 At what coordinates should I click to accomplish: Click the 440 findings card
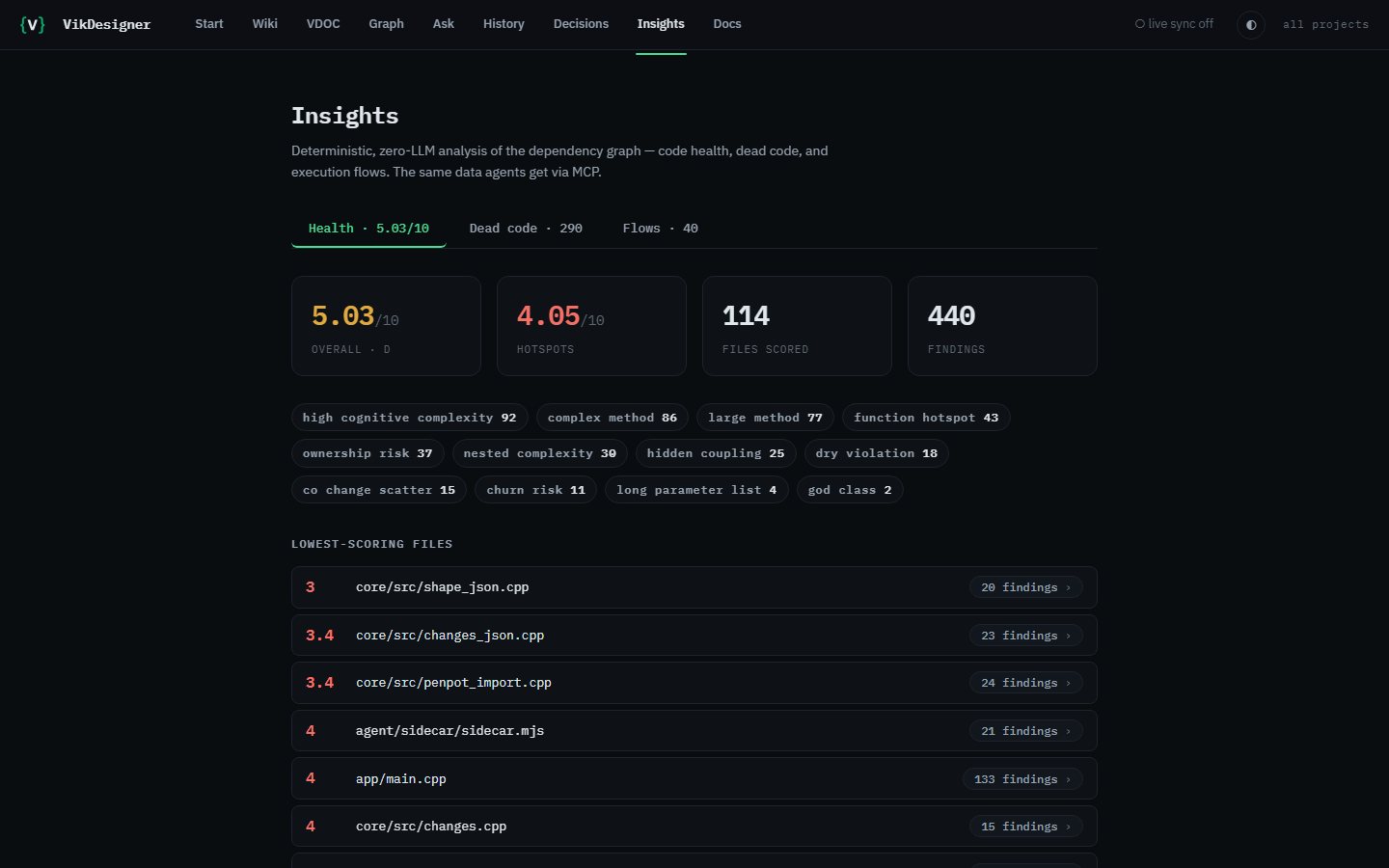click(1002, 326)
